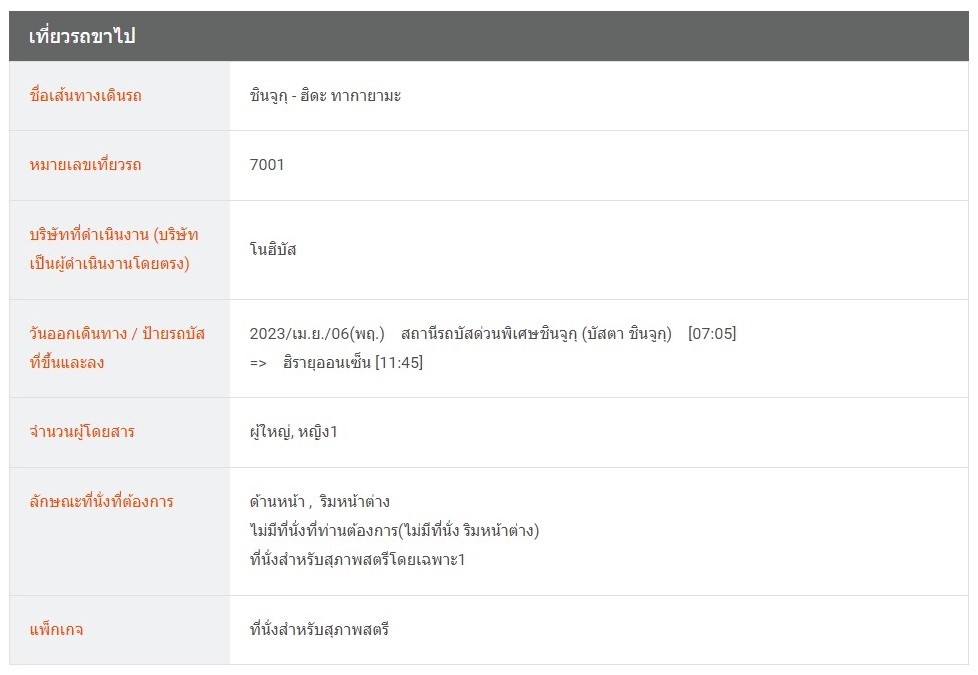
Task: Click the seat preference ด้านหน้า , ริมหน้าต่าง
Action: pyautogui.click(x=319, y=501)
